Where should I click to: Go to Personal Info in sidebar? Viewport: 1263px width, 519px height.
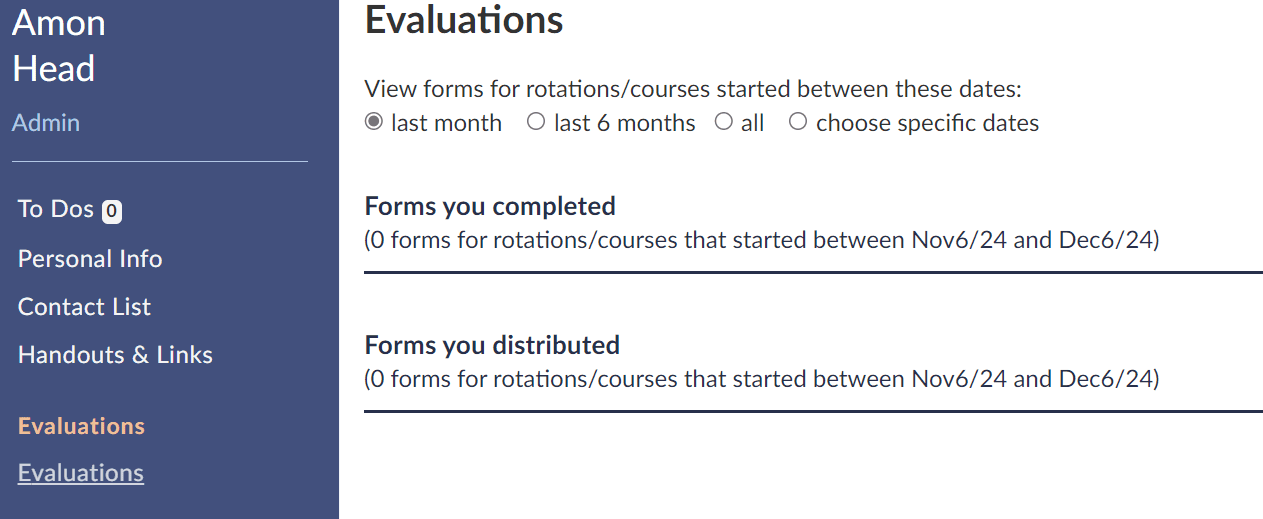click(90, 259)
